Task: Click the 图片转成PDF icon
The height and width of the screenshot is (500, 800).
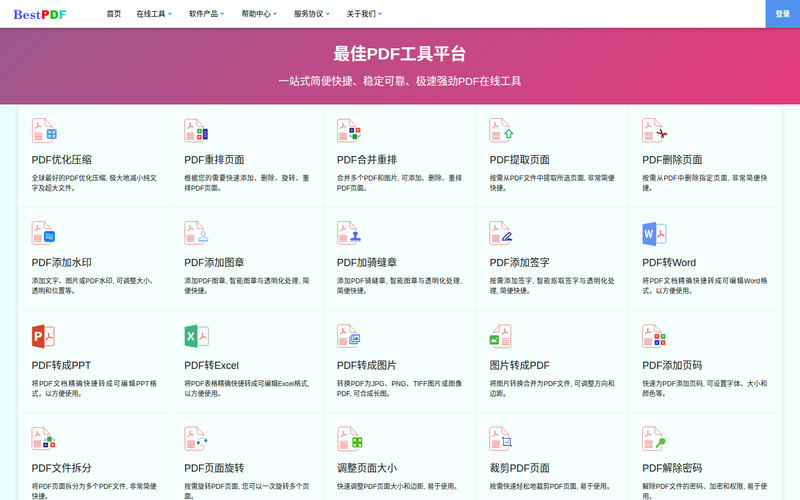Action: pyautogui.click(x=501, y=336)
